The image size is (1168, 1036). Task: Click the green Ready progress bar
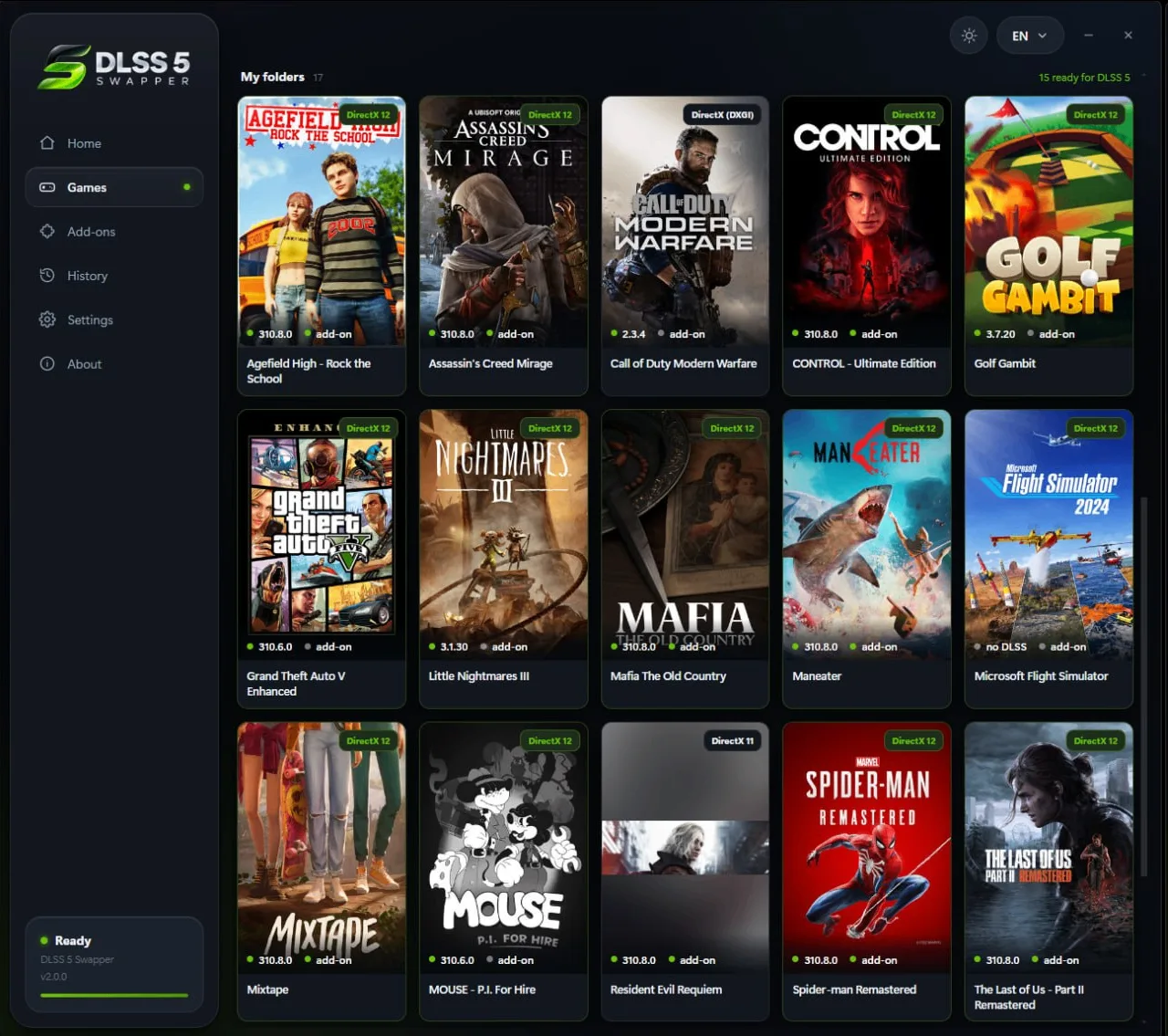114,995
